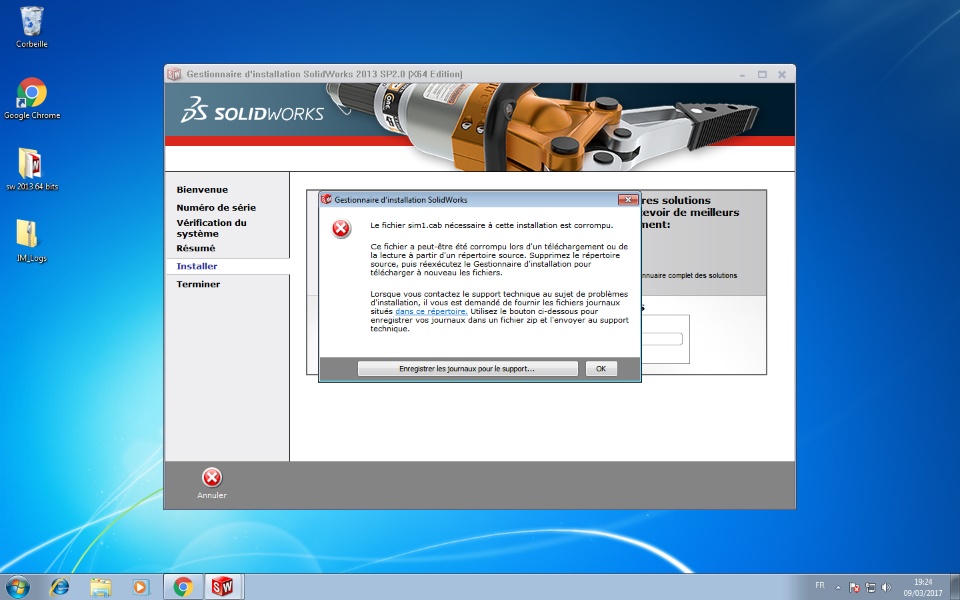The height and width of the screenshot is (600, 960).
Task: Click the network icon in system tray
Action: click(x=870, y=588)
